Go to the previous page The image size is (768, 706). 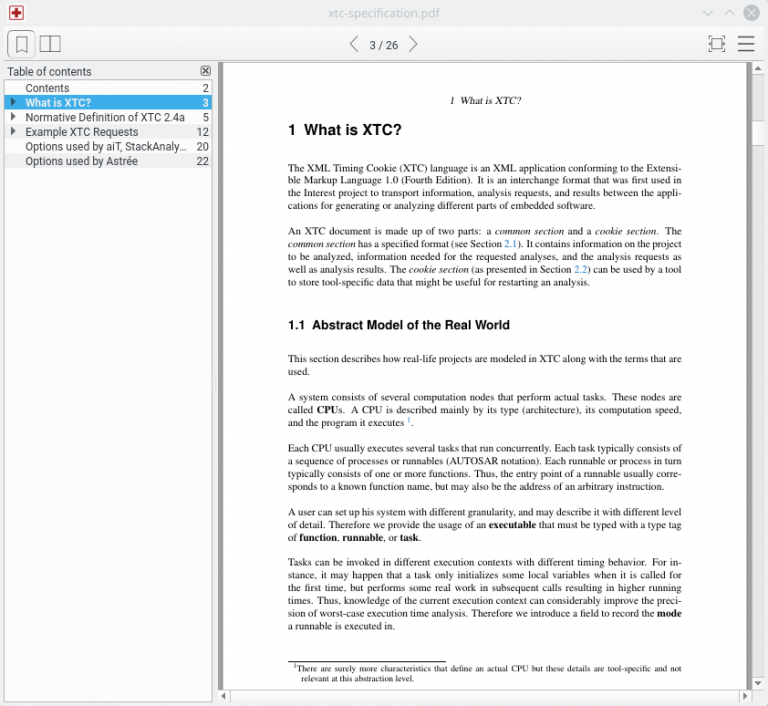pos(353,44)
